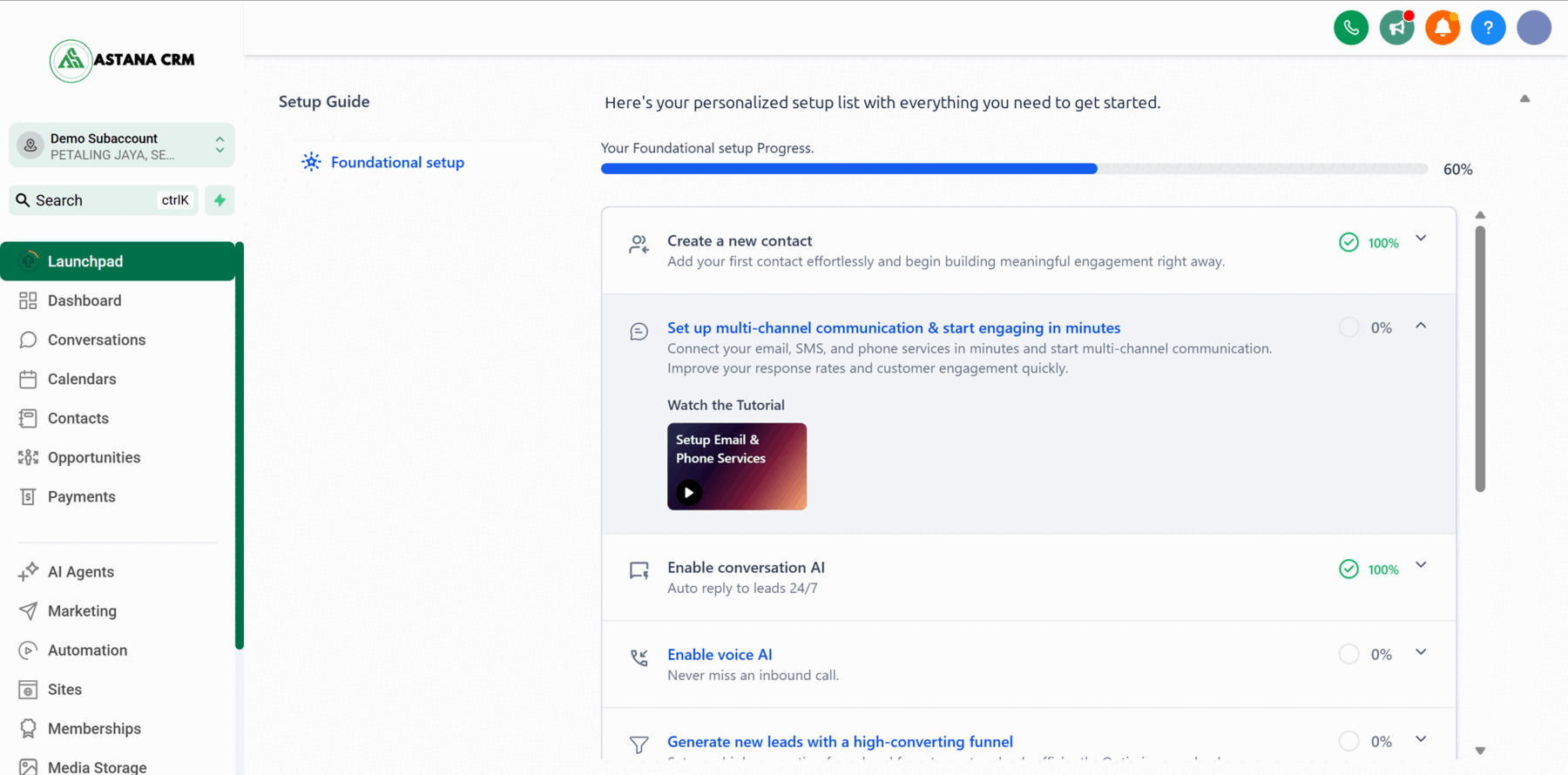Expand the Create a new contact step

[x=1421, y=239]
